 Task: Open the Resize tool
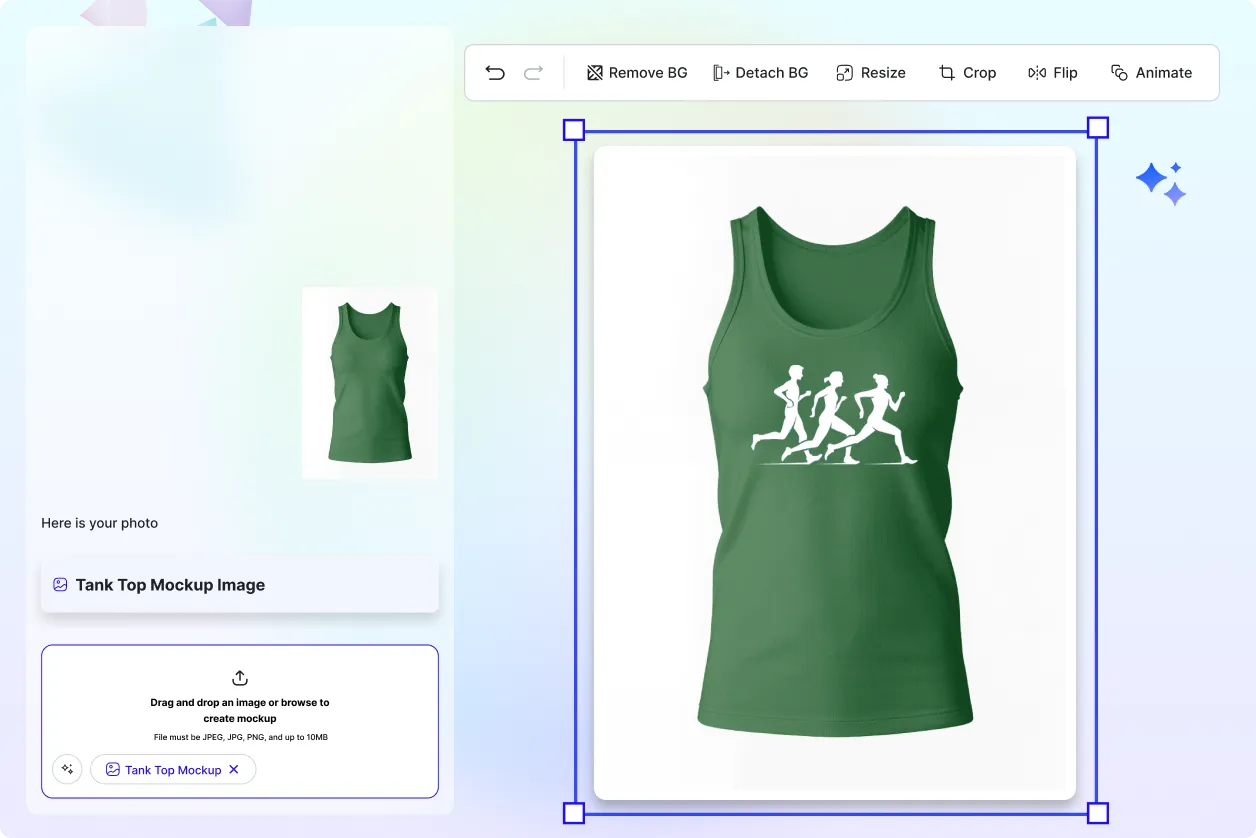coord(870,72)
